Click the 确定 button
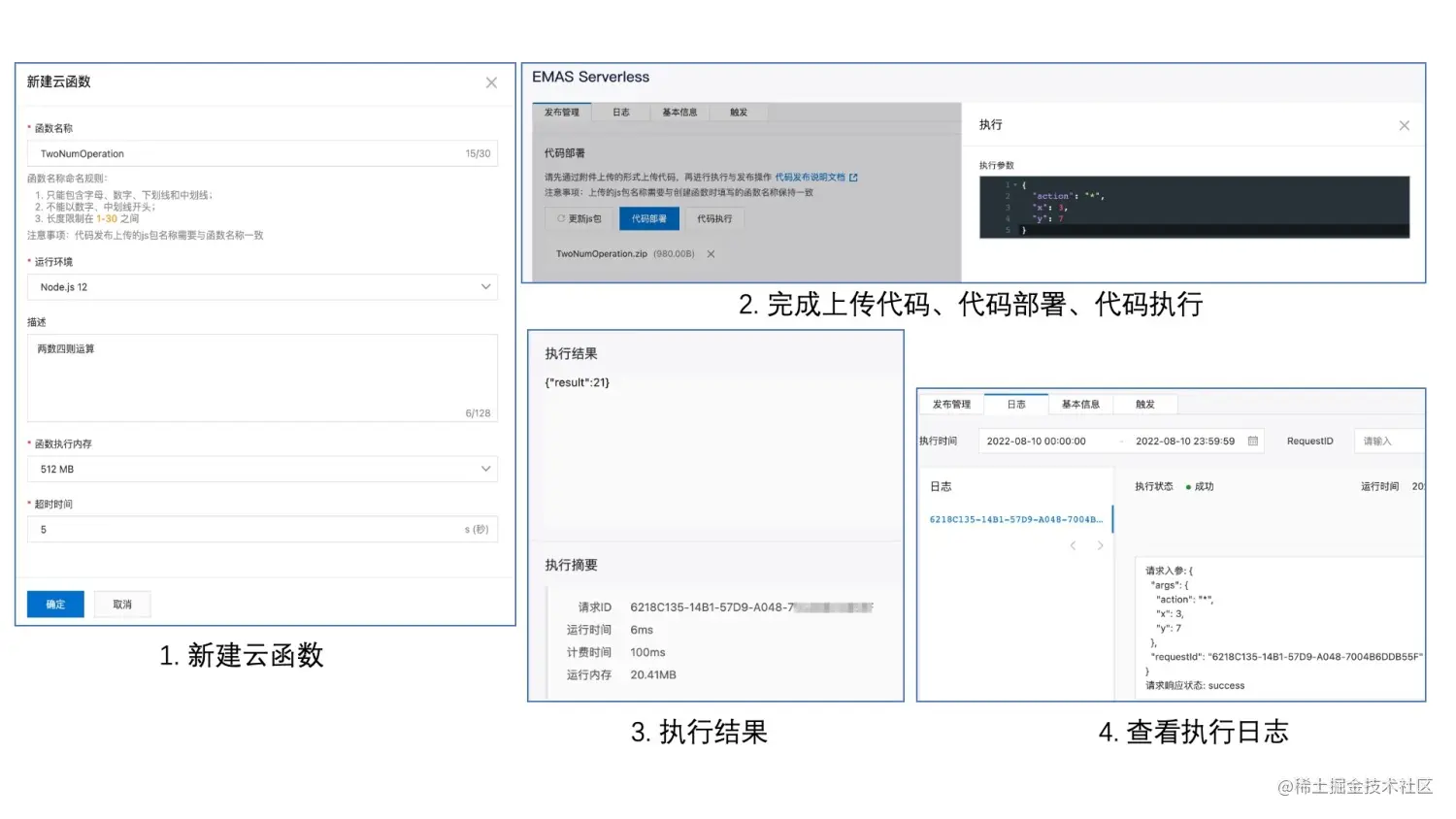The height and width of the screenshot is (819, 1456). (55, 605)
